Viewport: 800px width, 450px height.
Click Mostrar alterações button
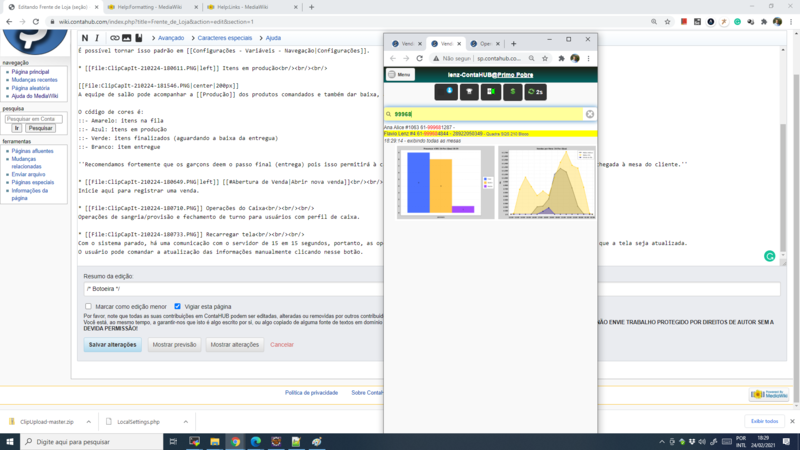pos(235,344)
